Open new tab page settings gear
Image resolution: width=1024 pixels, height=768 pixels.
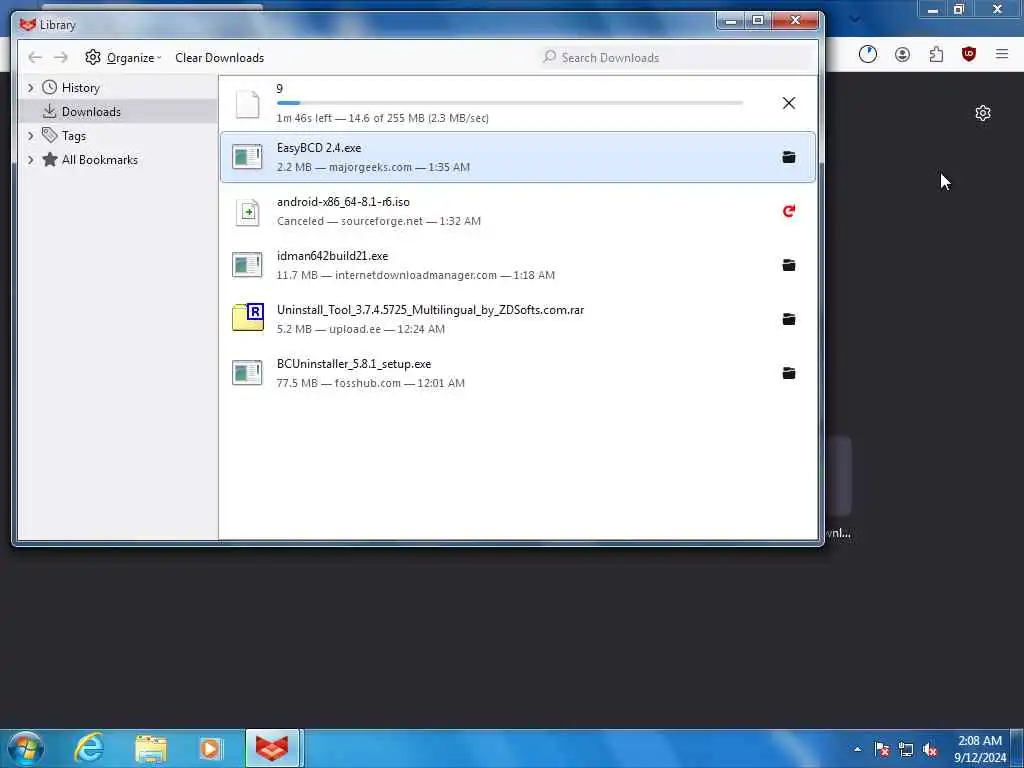pyautogui.click(x=983, y=113)
